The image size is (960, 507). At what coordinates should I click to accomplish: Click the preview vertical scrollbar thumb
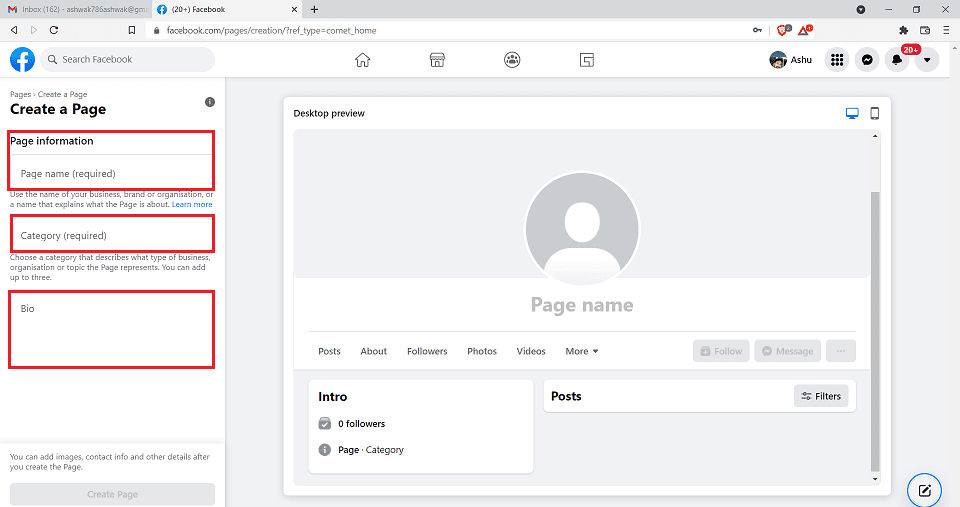(x=875, y=331)
